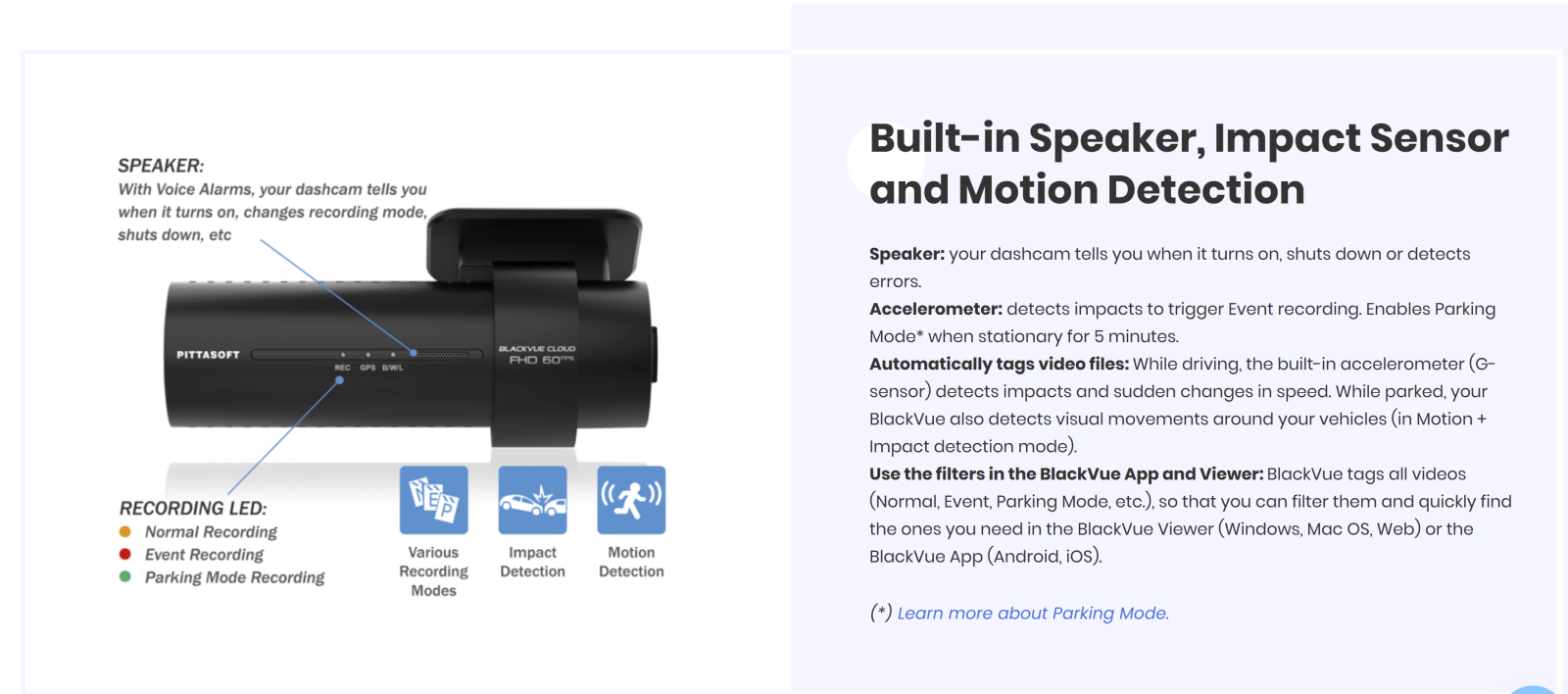Open the Learn more about Parking Mode link
Screen dimensions: 1568x694
(1033, 613)
